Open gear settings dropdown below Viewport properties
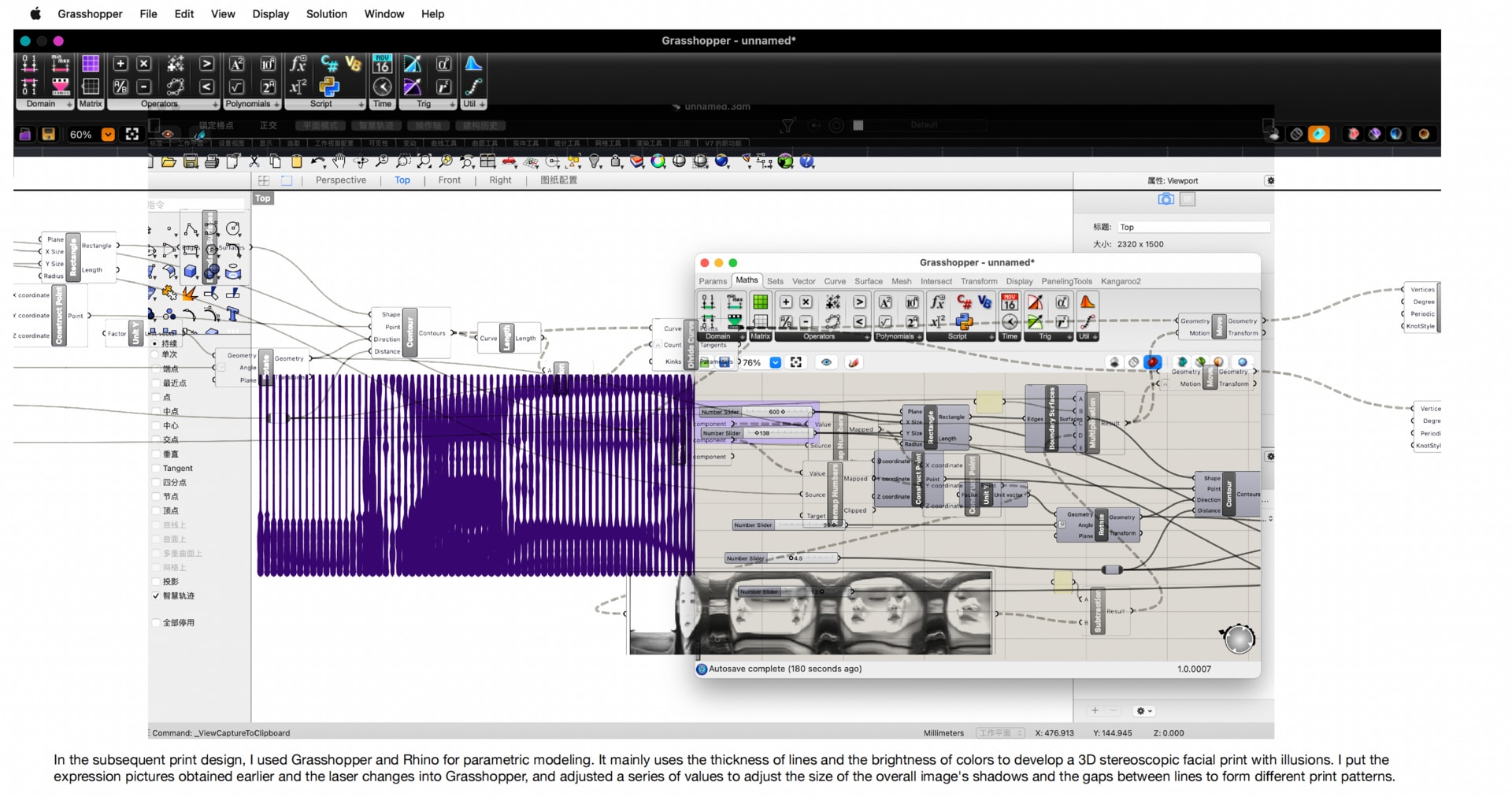This screenshot has width=1512, height=797. click(x=1143, y=710)
